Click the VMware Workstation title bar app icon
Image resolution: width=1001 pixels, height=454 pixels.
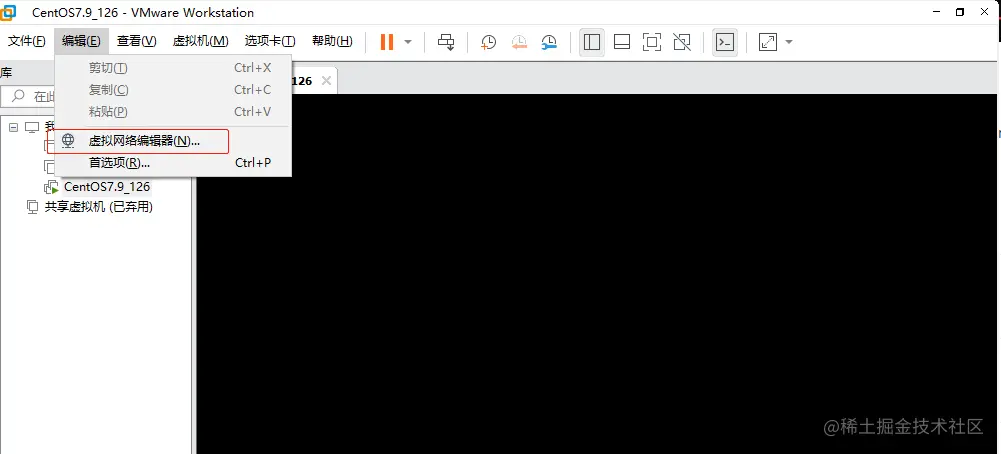click(8, 12)
